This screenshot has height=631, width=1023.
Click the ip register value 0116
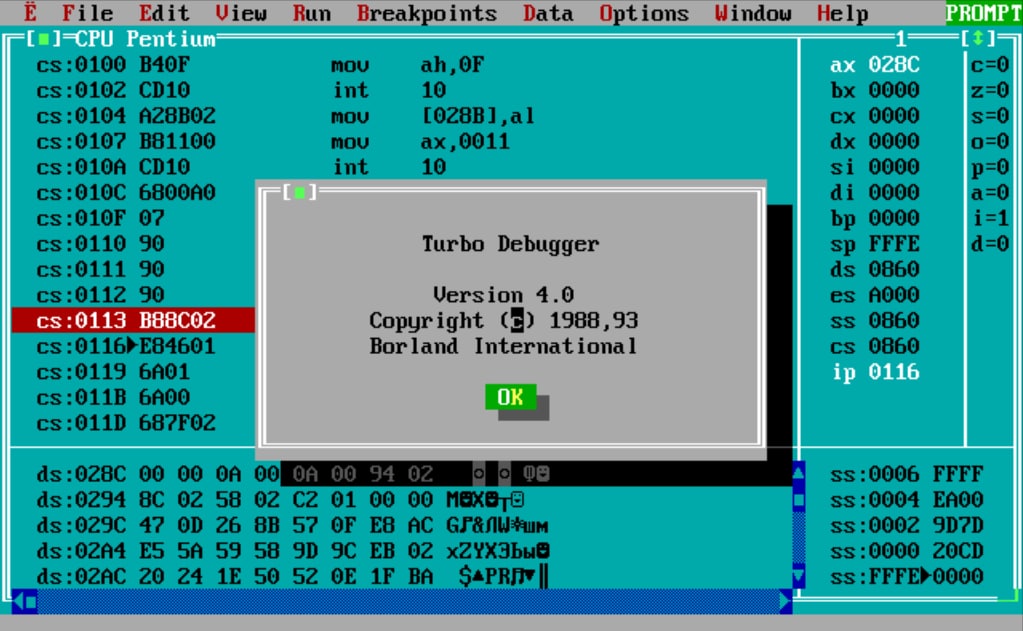click(x=894, y=372)
